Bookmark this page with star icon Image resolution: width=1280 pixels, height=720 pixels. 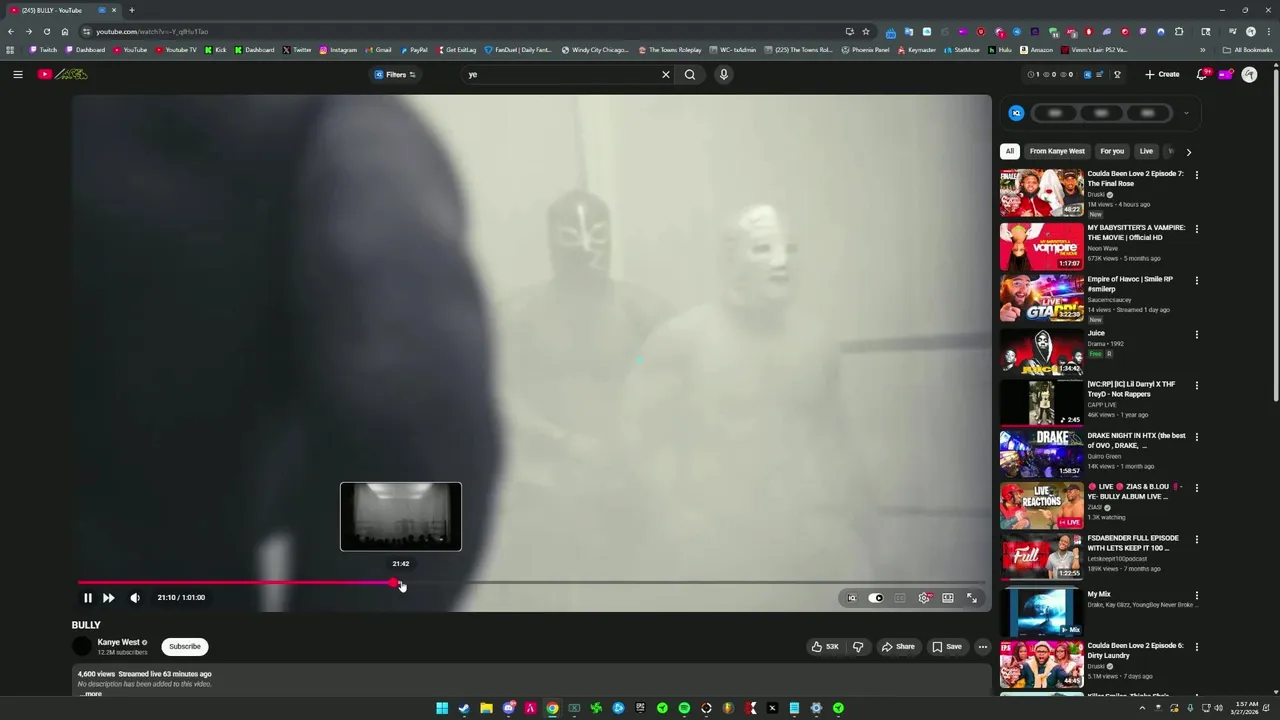pyautogui.click(x=866, y=31)
